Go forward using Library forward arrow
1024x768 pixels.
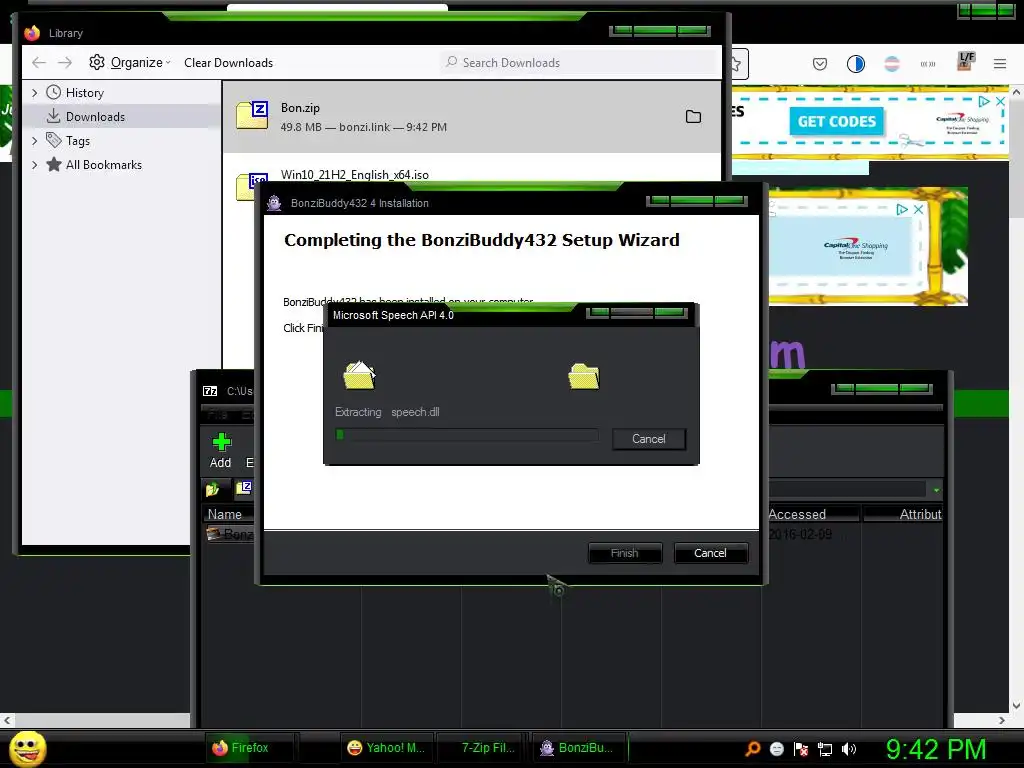[x=65, y=62]
